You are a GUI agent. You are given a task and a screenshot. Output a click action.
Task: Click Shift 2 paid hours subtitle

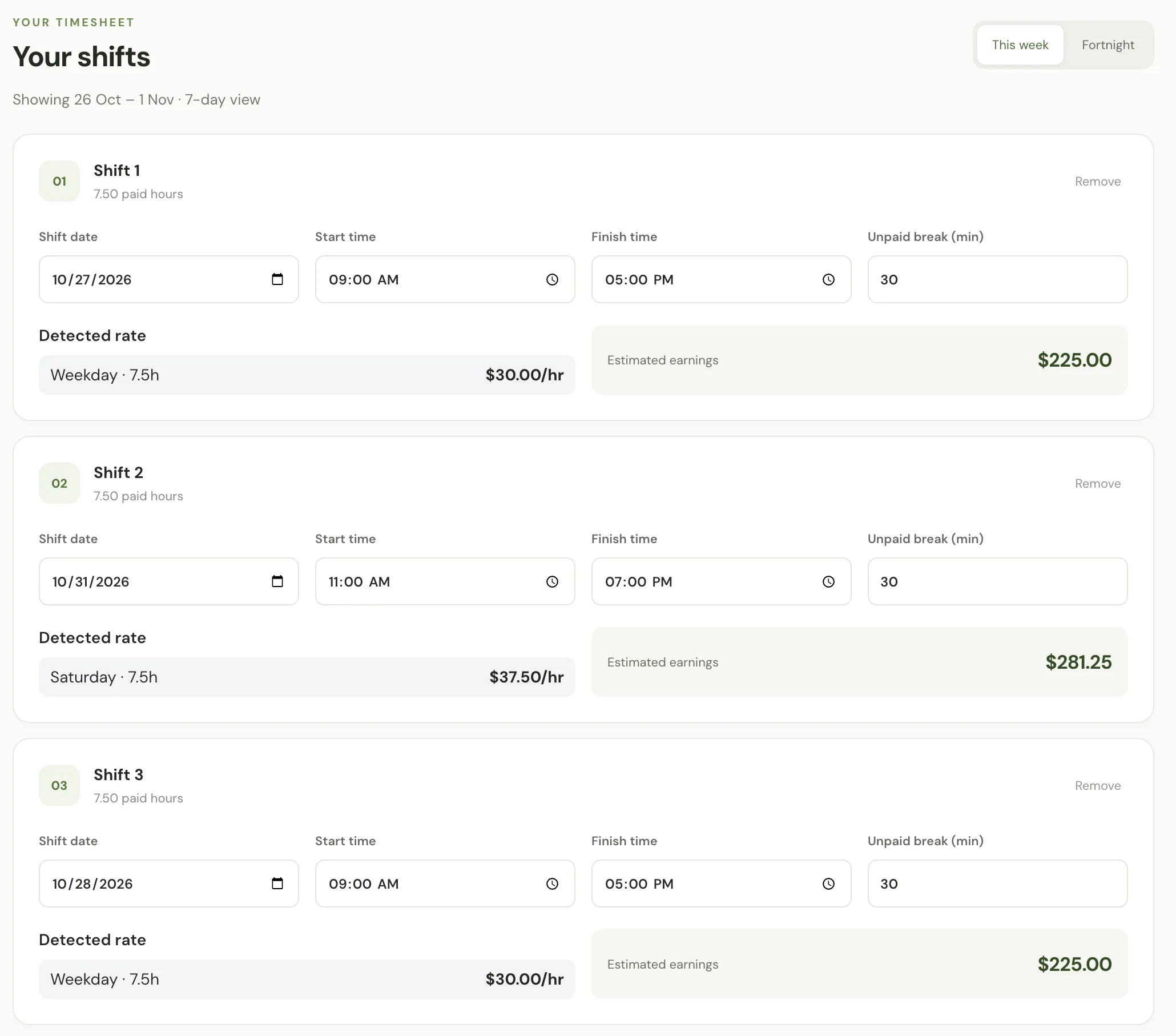pyautogui.click(x=138, y=496)
